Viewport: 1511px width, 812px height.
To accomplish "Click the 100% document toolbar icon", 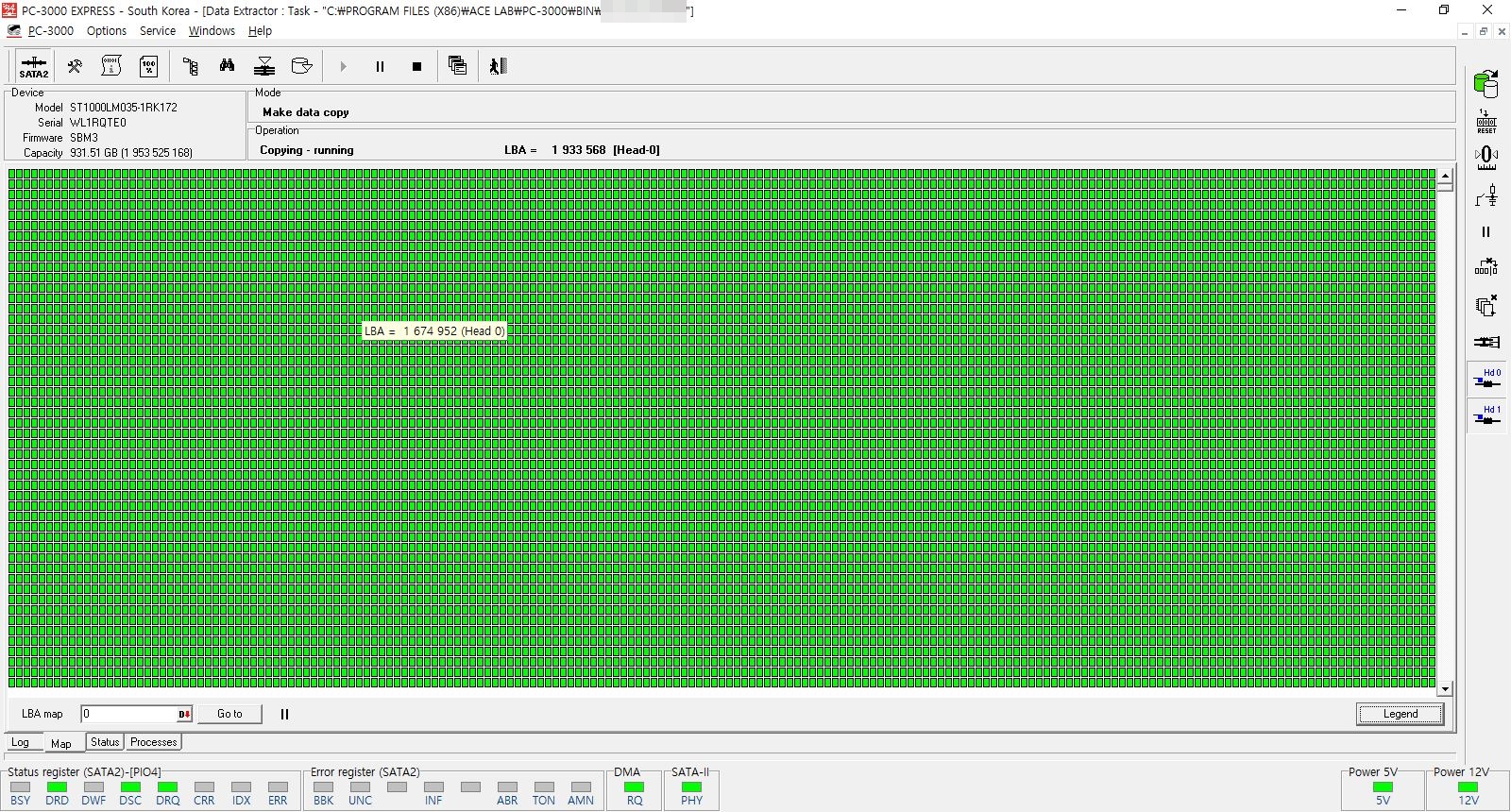I will tap(148, 66).
